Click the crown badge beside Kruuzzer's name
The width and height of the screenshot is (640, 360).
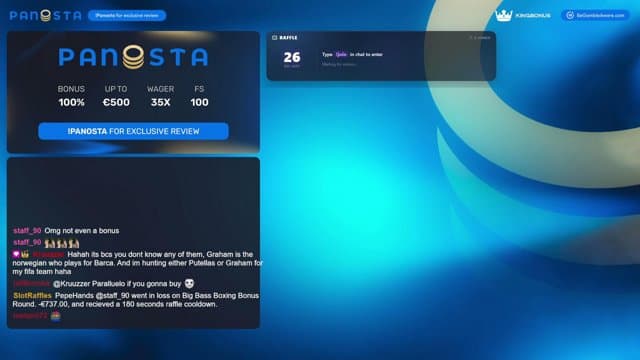point(25,254)
